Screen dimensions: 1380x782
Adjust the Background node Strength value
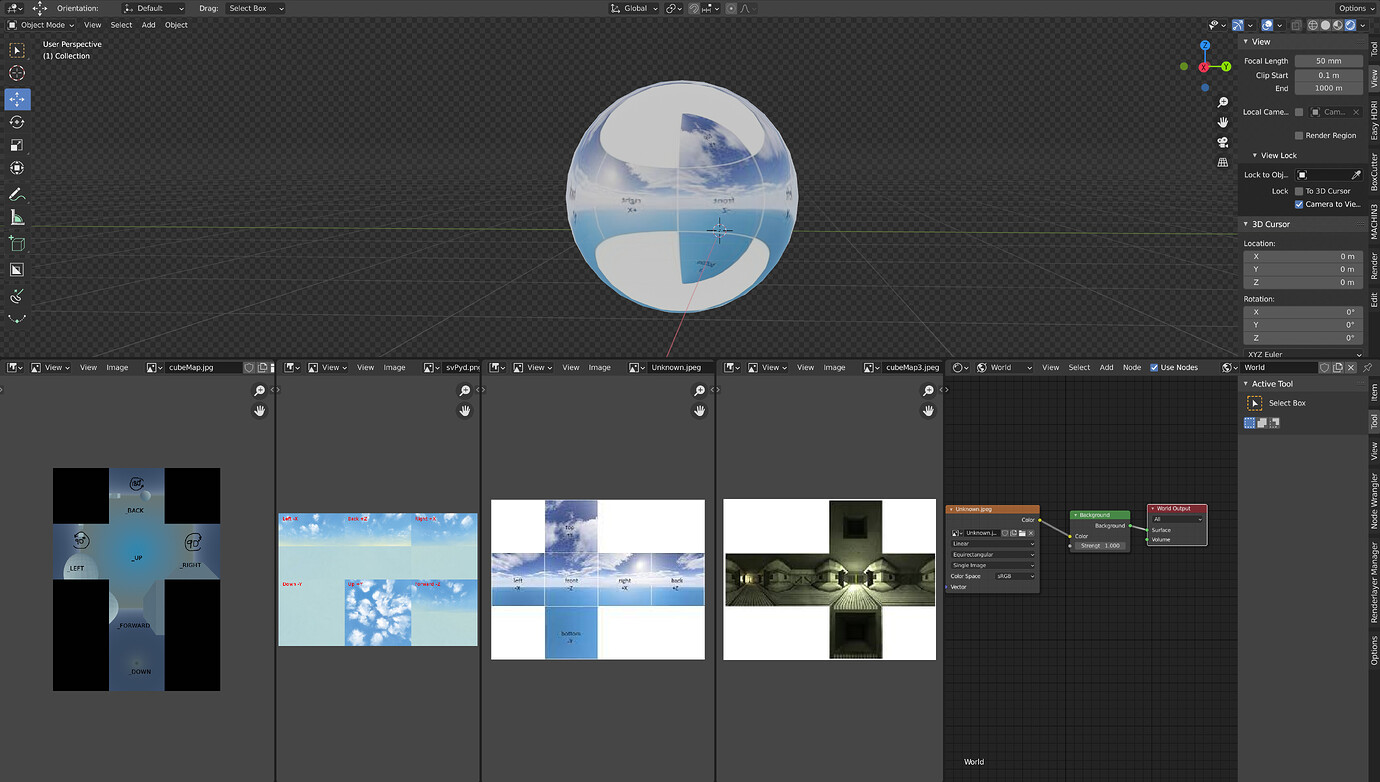[x=1099, y=546]
